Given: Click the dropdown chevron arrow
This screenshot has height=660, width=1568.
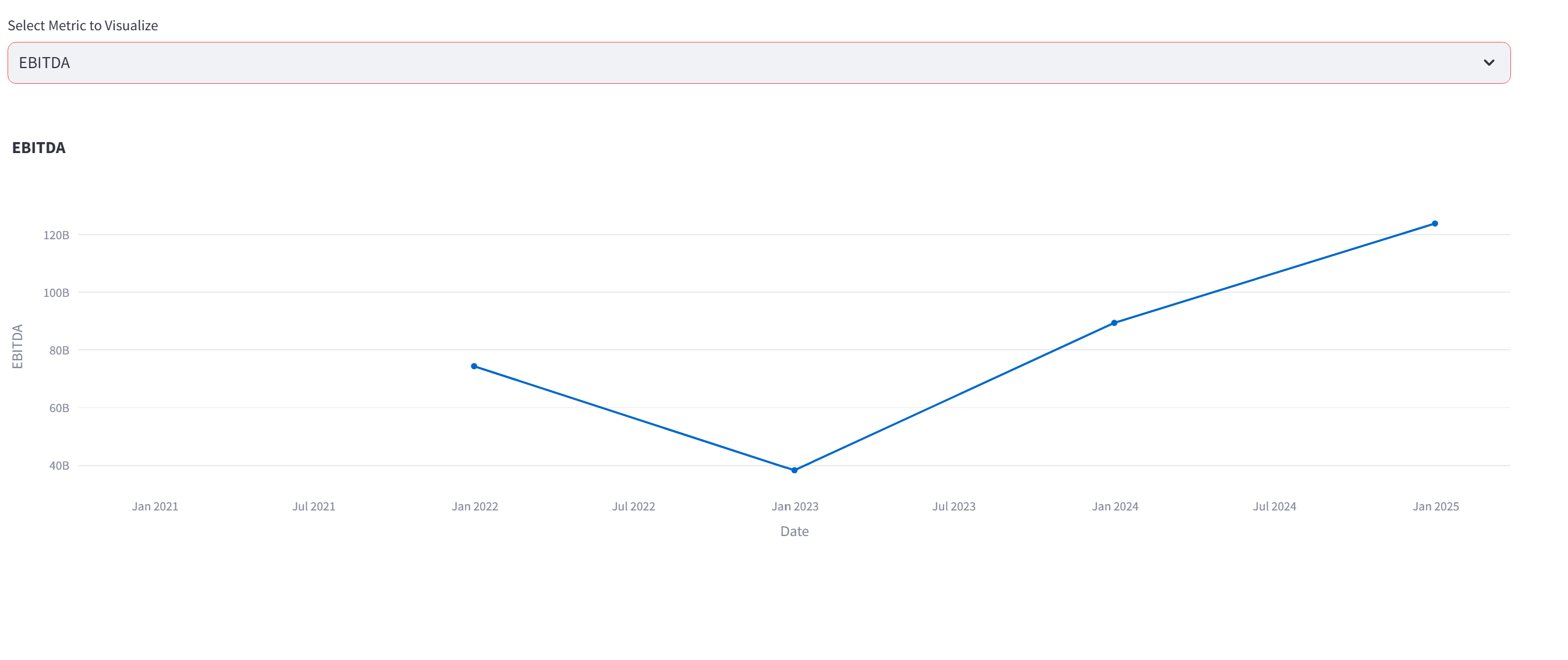Looking at the screenshot, I should tap(1488, 62).
